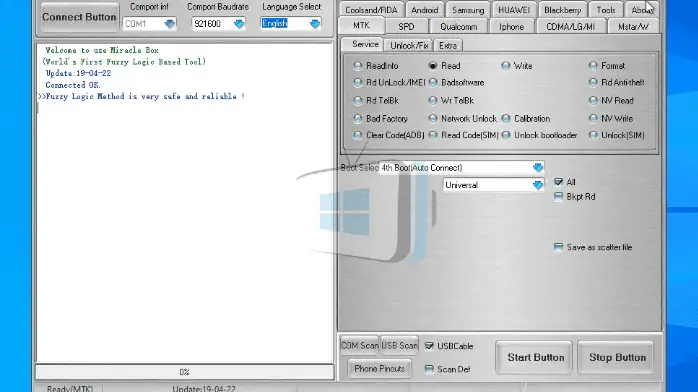Select the Read radio option
Viewport: 698px width, 392px height.
click(x=433, y=66)
